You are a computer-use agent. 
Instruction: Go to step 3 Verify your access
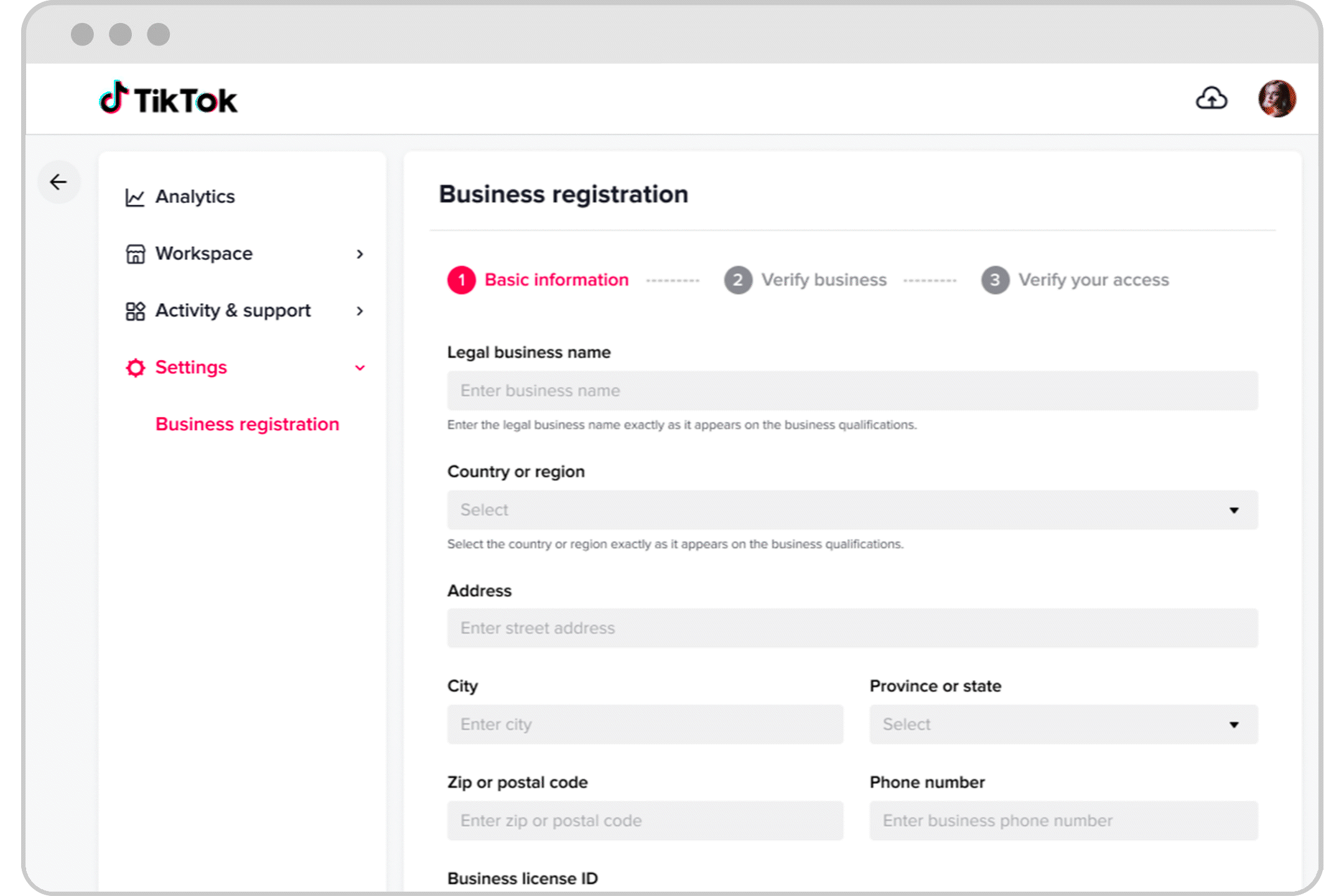pyautogui.click(x=1075, y=280)
